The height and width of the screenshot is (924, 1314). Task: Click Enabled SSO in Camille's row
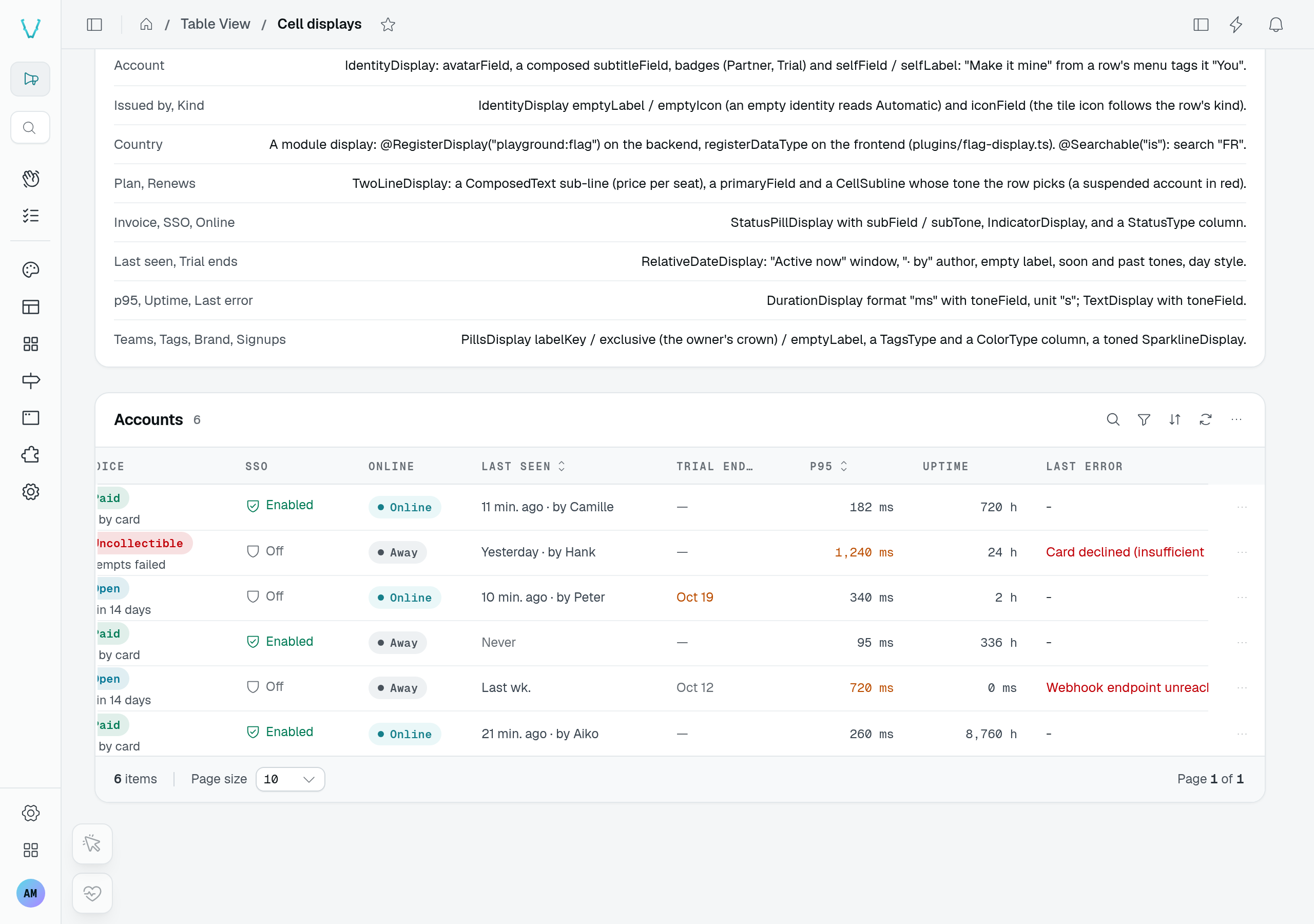(x=280, y=505)
